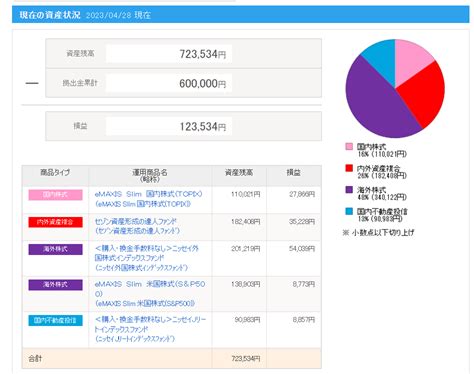Select the blue 国内不動産投信 type badge
The width and height of the screenshot is (474, 374).
55,320
